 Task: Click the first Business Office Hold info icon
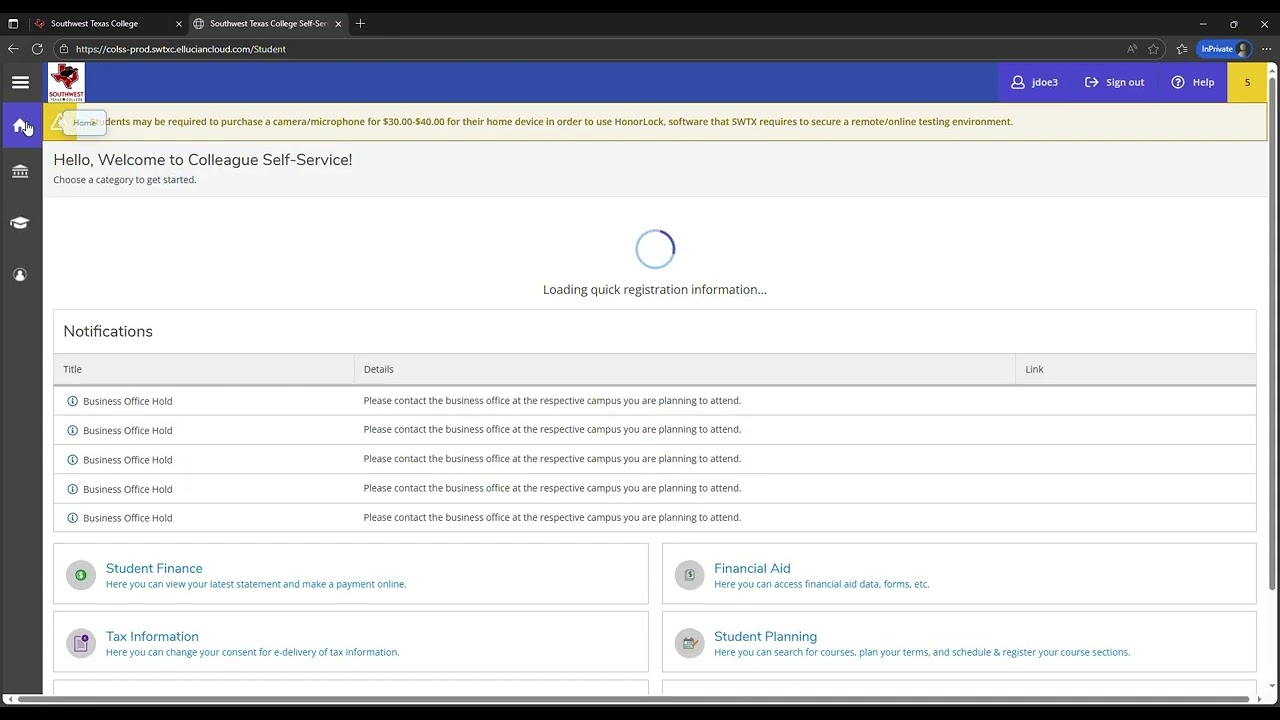pos(72,401)
